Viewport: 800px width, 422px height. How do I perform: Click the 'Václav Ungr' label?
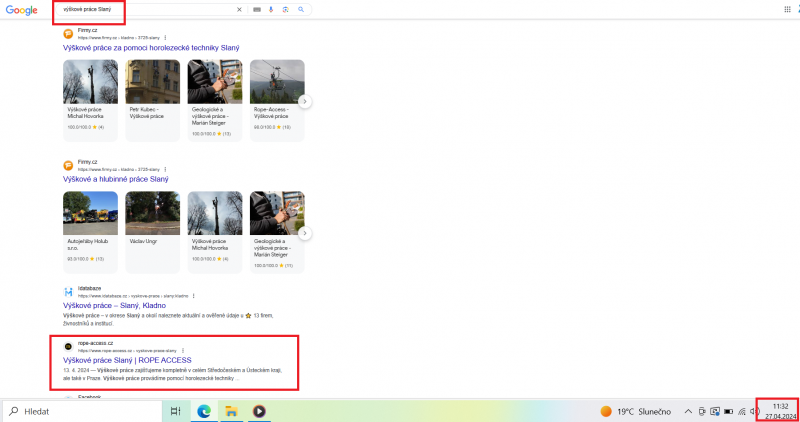coord(143,241)
